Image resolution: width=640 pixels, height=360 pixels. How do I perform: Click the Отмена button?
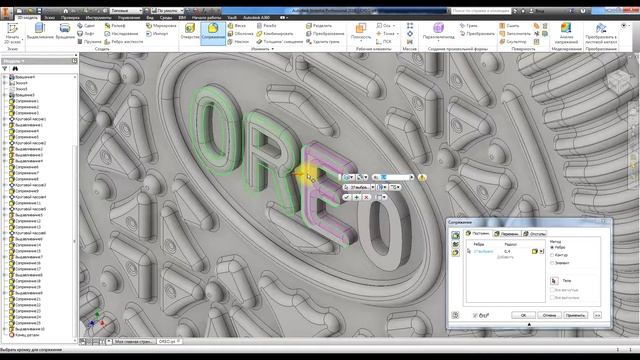pos(549,316)
